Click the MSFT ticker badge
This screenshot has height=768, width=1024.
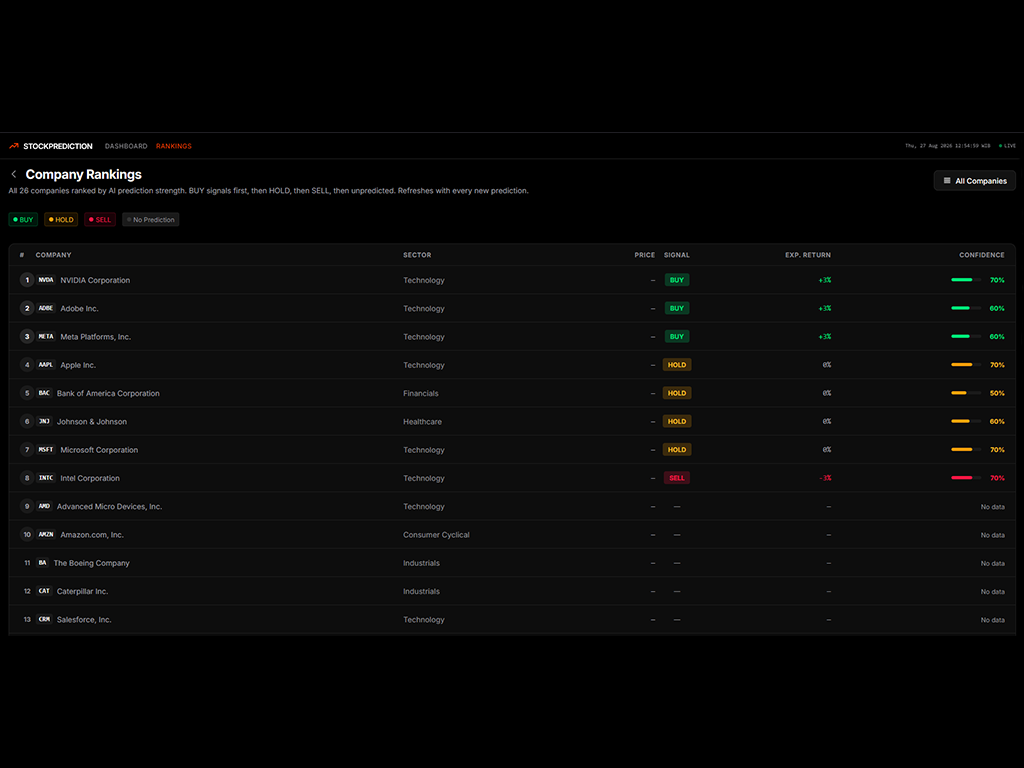coord(46,450)
